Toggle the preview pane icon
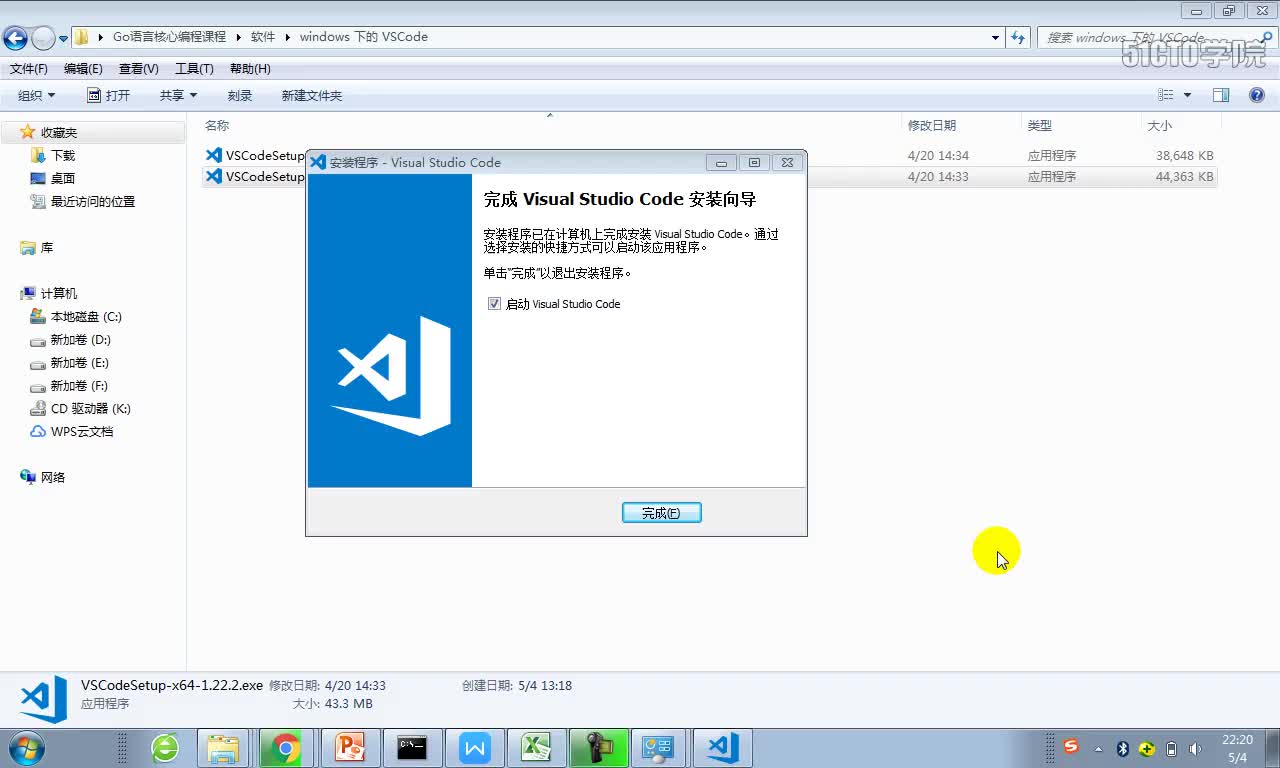 1221,95
